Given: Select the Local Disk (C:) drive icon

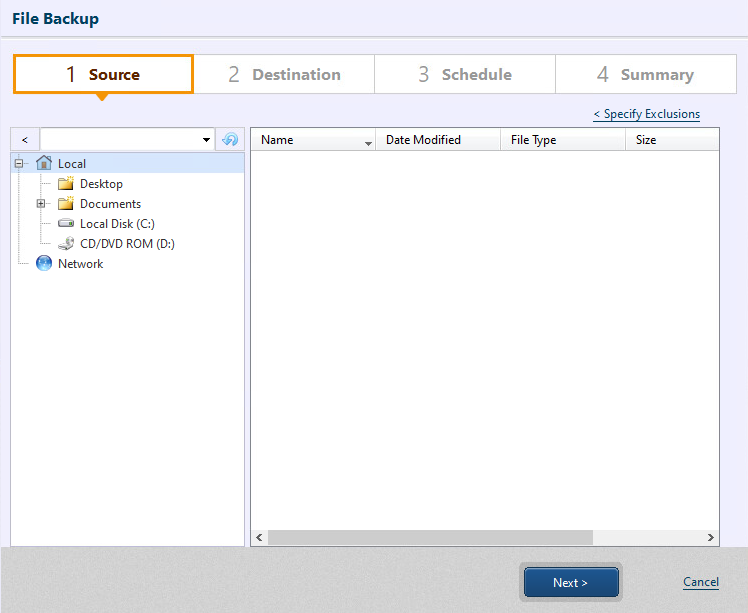Looking at the screenshot, I should (66, 224).
